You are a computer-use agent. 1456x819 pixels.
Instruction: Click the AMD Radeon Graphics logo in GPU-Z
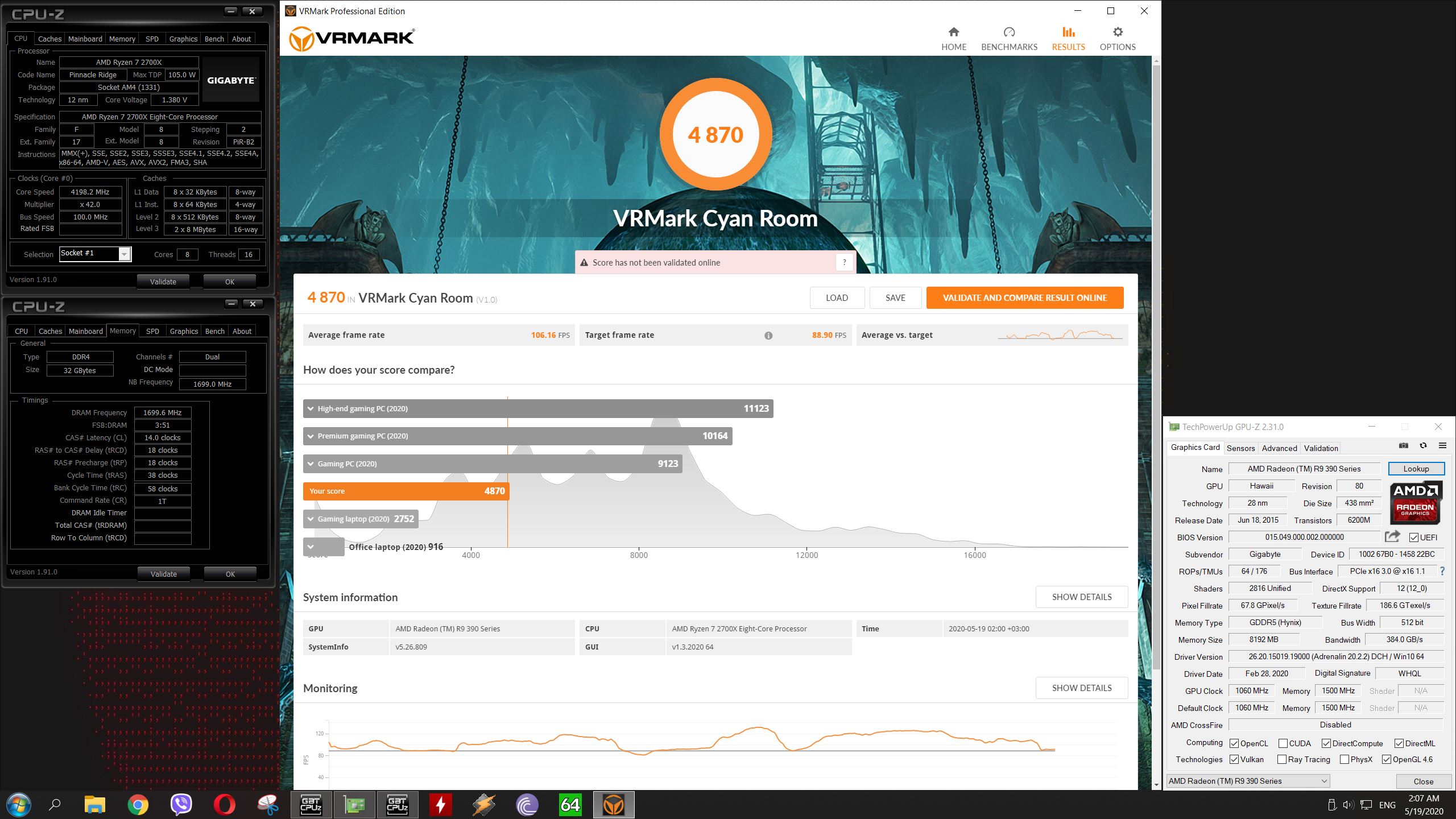tap(1415, 503)
